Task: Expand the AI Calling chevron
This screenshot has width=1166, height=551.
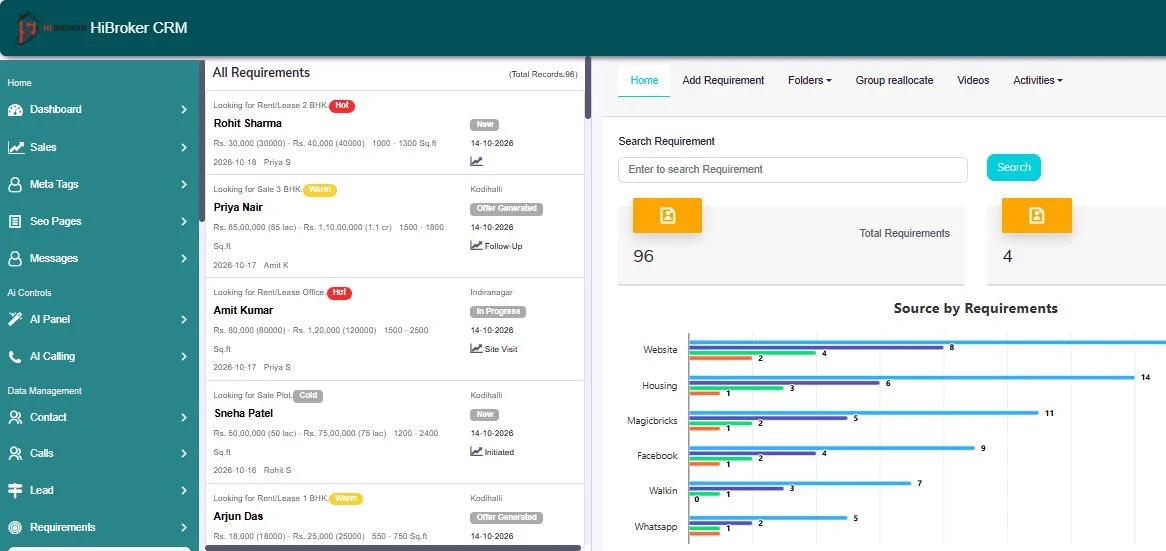Action: pyautogui.click(x=184, y=357)
